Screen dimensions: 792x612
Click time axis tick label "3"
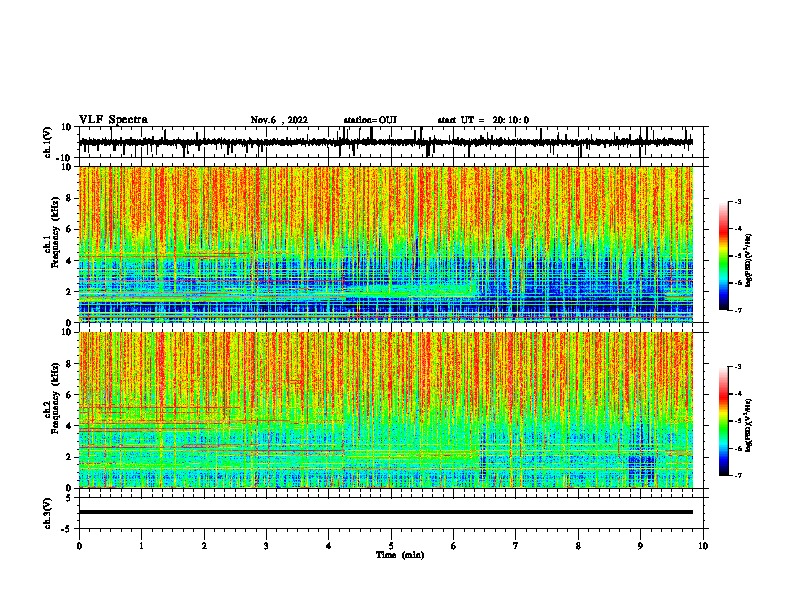click(266, 546)
